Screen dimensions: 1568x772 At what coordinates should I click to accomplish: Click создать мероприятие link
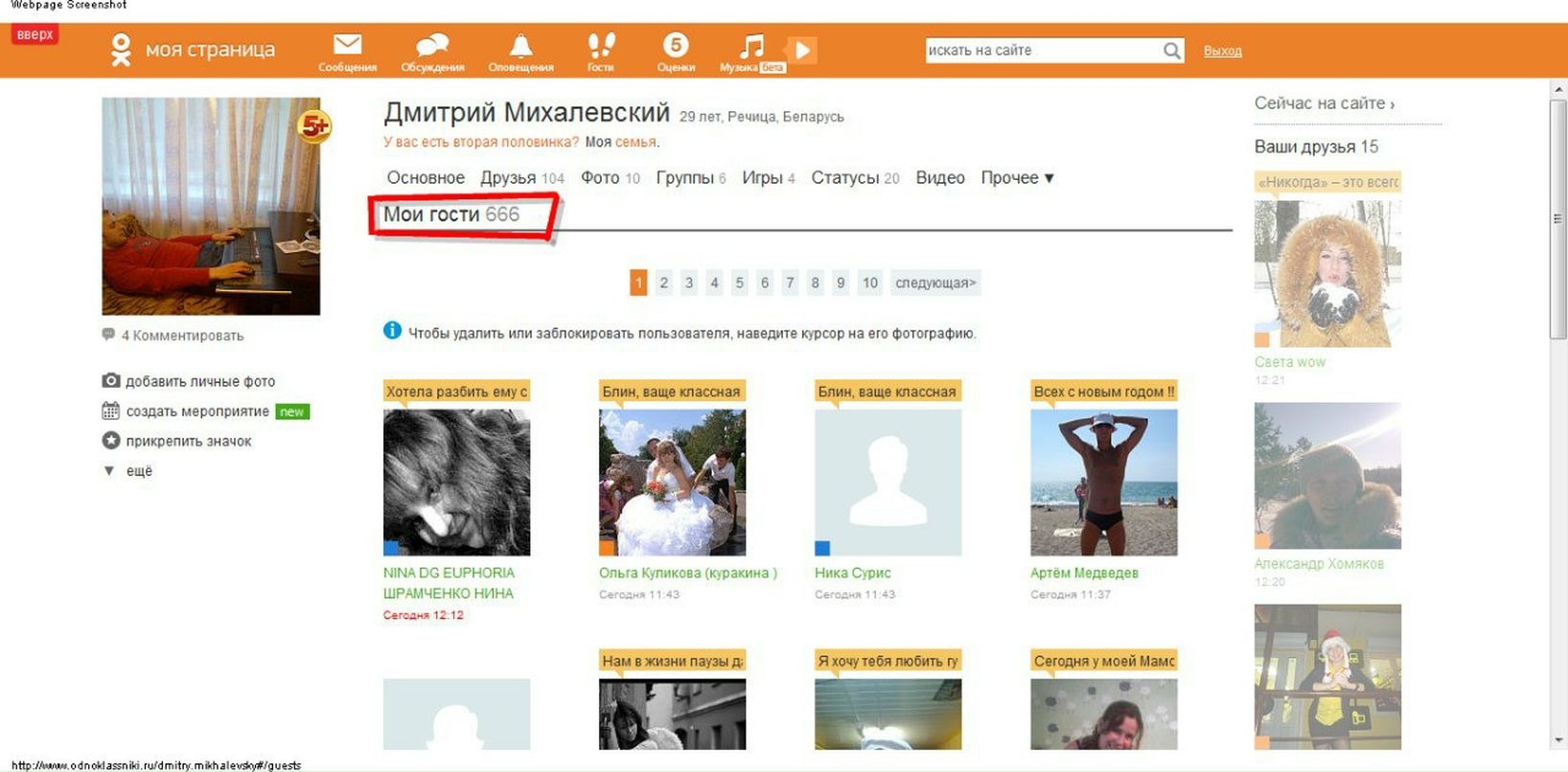pyautogui.click(x=197, y=411)
